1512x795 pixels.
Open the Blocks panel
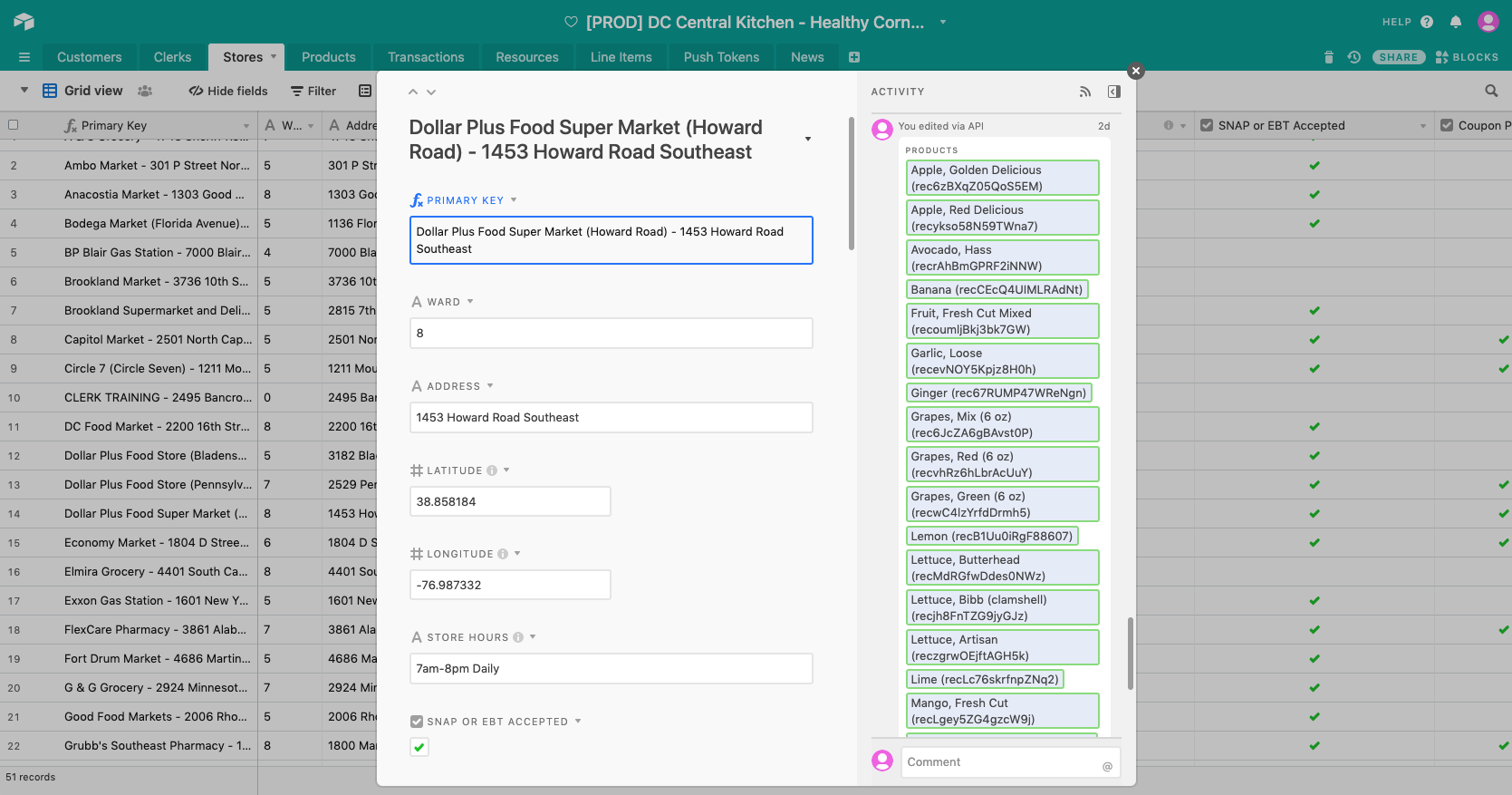click(x=1467, y=57)
